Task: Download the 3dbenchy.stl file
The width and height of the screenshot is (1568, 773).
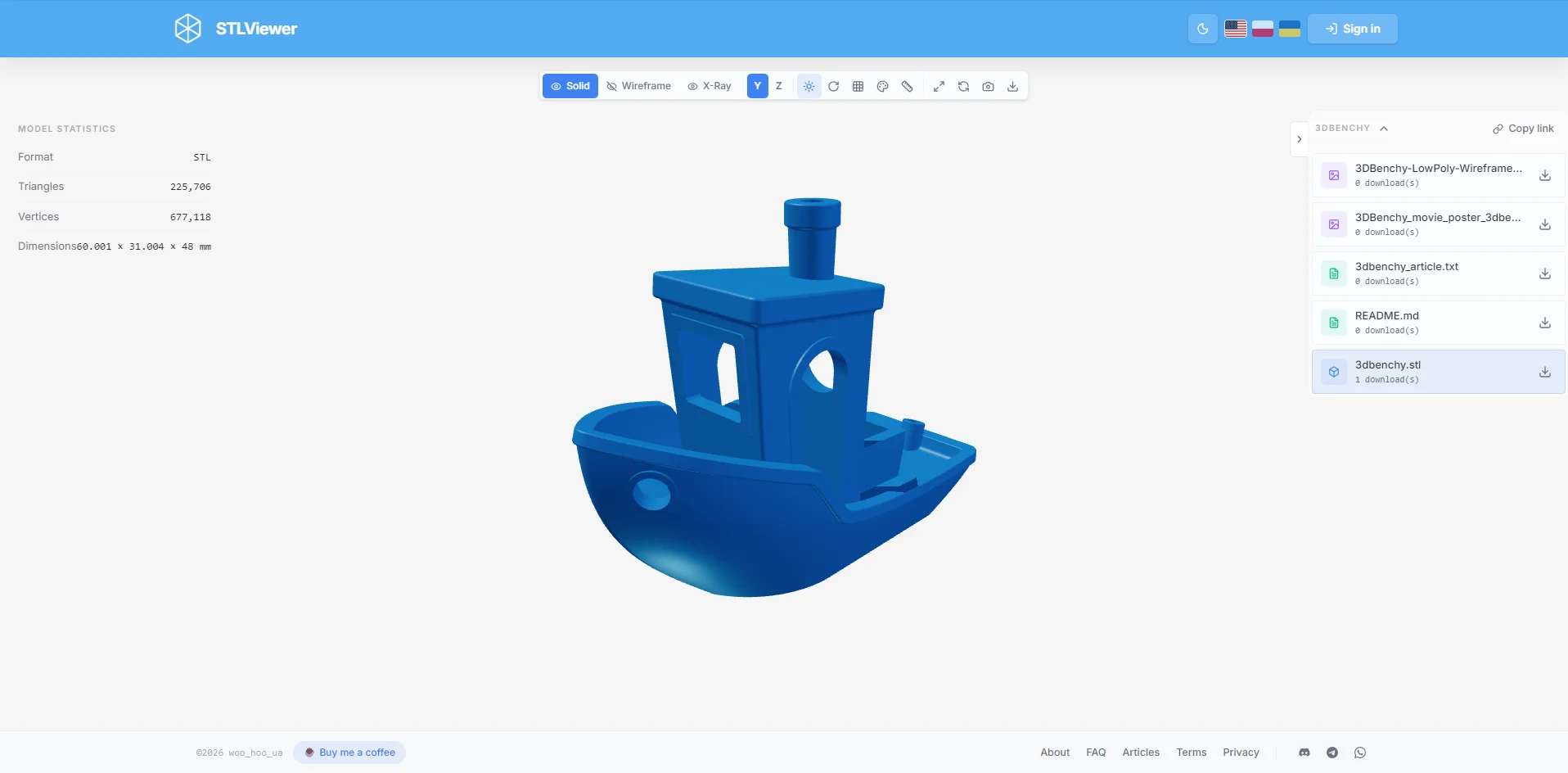Action: [x=1545, y=372]
